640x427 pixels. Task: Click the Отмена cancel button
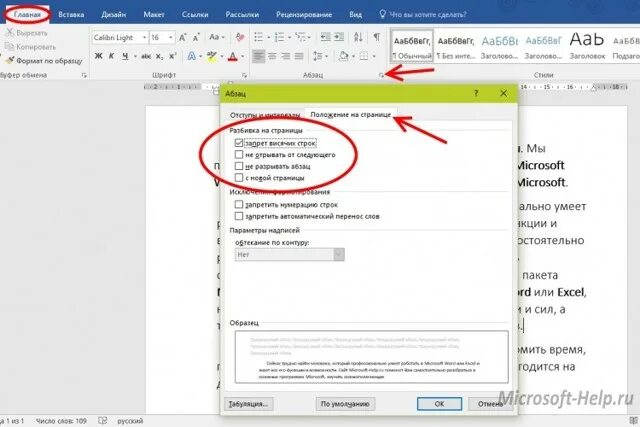[x=490, y=404]
